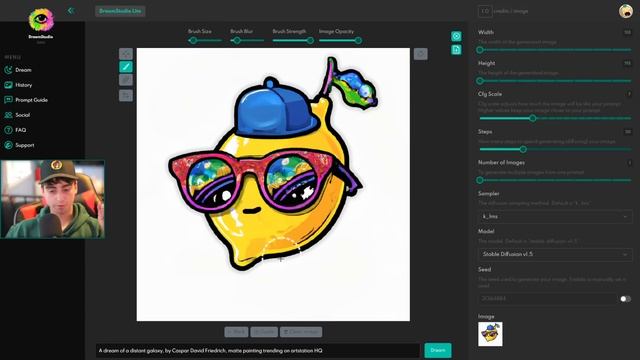Adjust the Brush Strength slider

coord(293,40)
